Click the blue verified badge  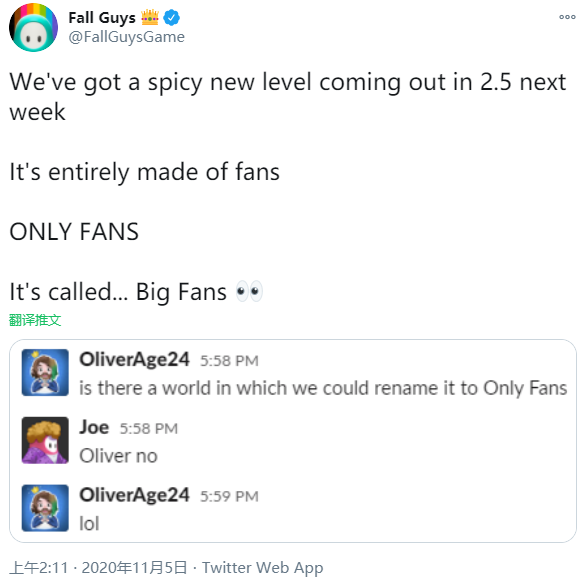point(172,18)
